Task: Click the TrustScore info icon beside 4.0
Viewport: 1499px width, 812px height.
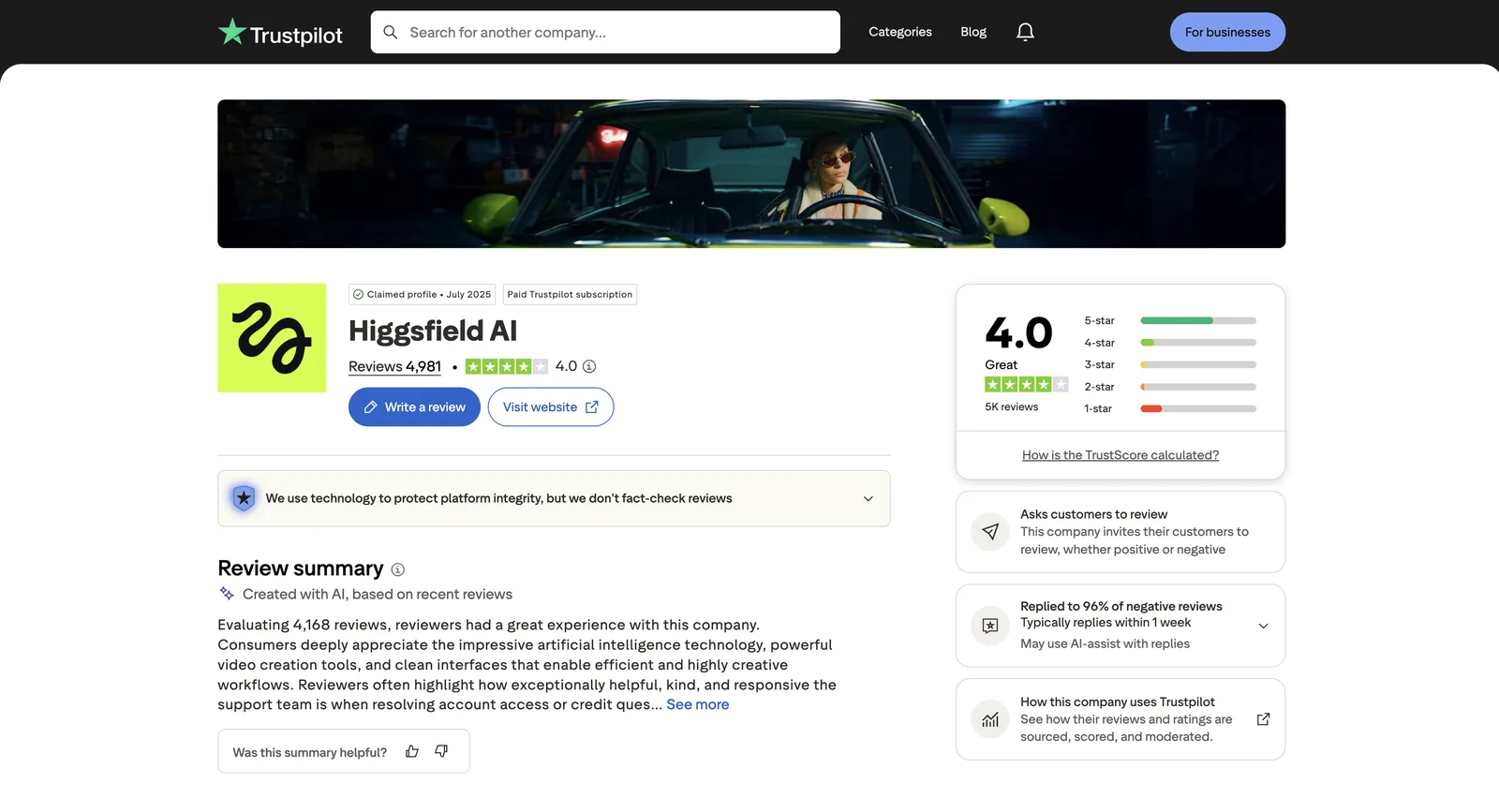Action: pos(589,366)
